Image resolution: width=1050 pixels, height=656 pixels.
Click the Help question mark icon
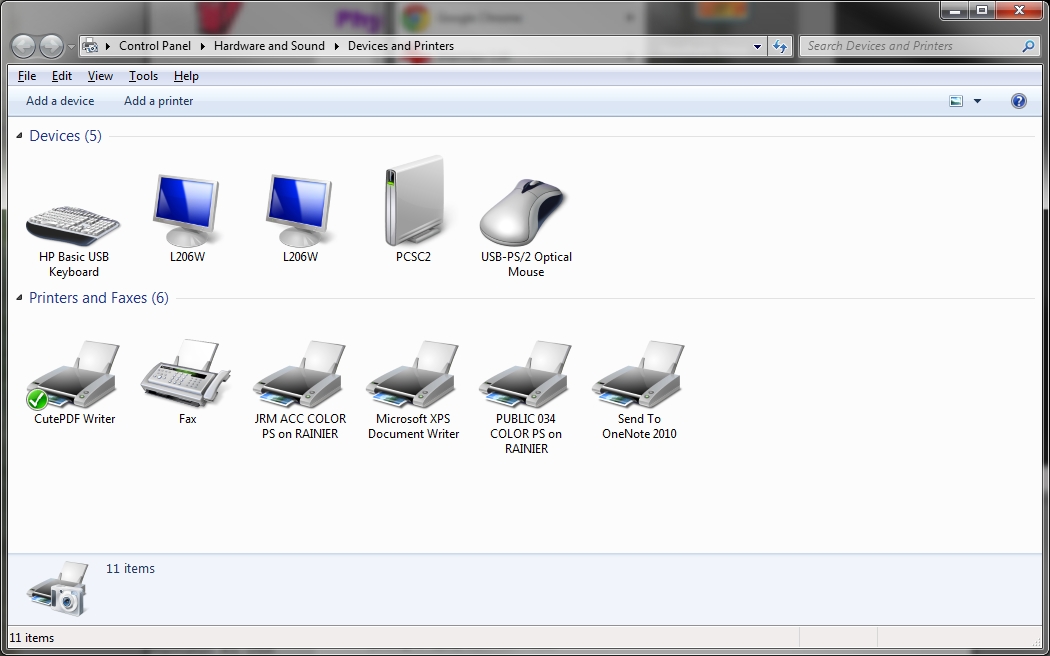(1018, 100)
